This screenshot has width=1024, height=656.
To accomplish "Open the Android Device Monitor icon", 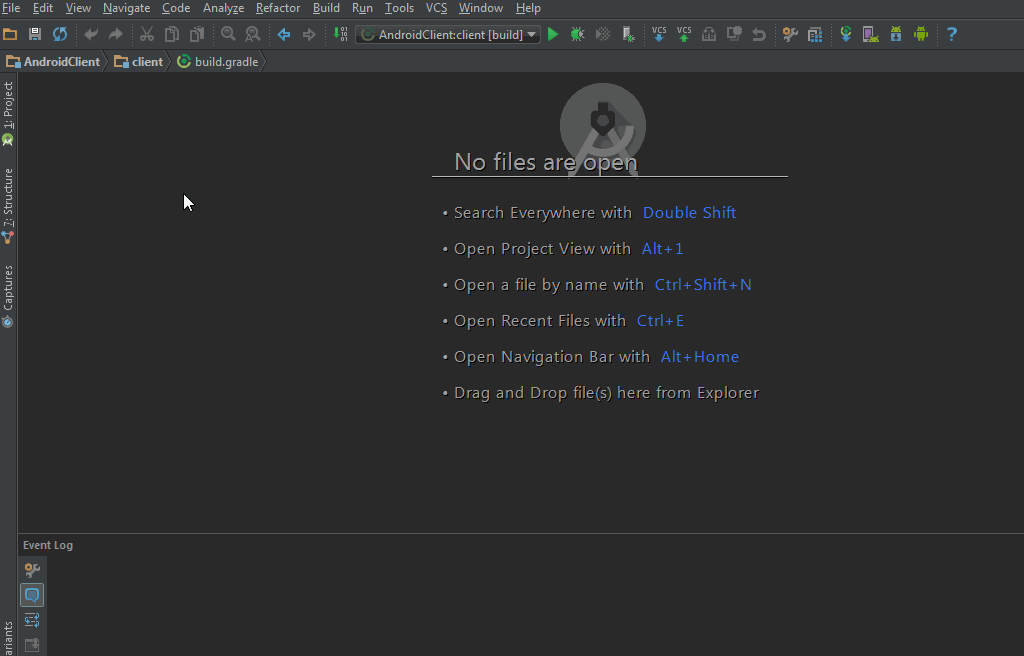I will click(x=921, y=34).
